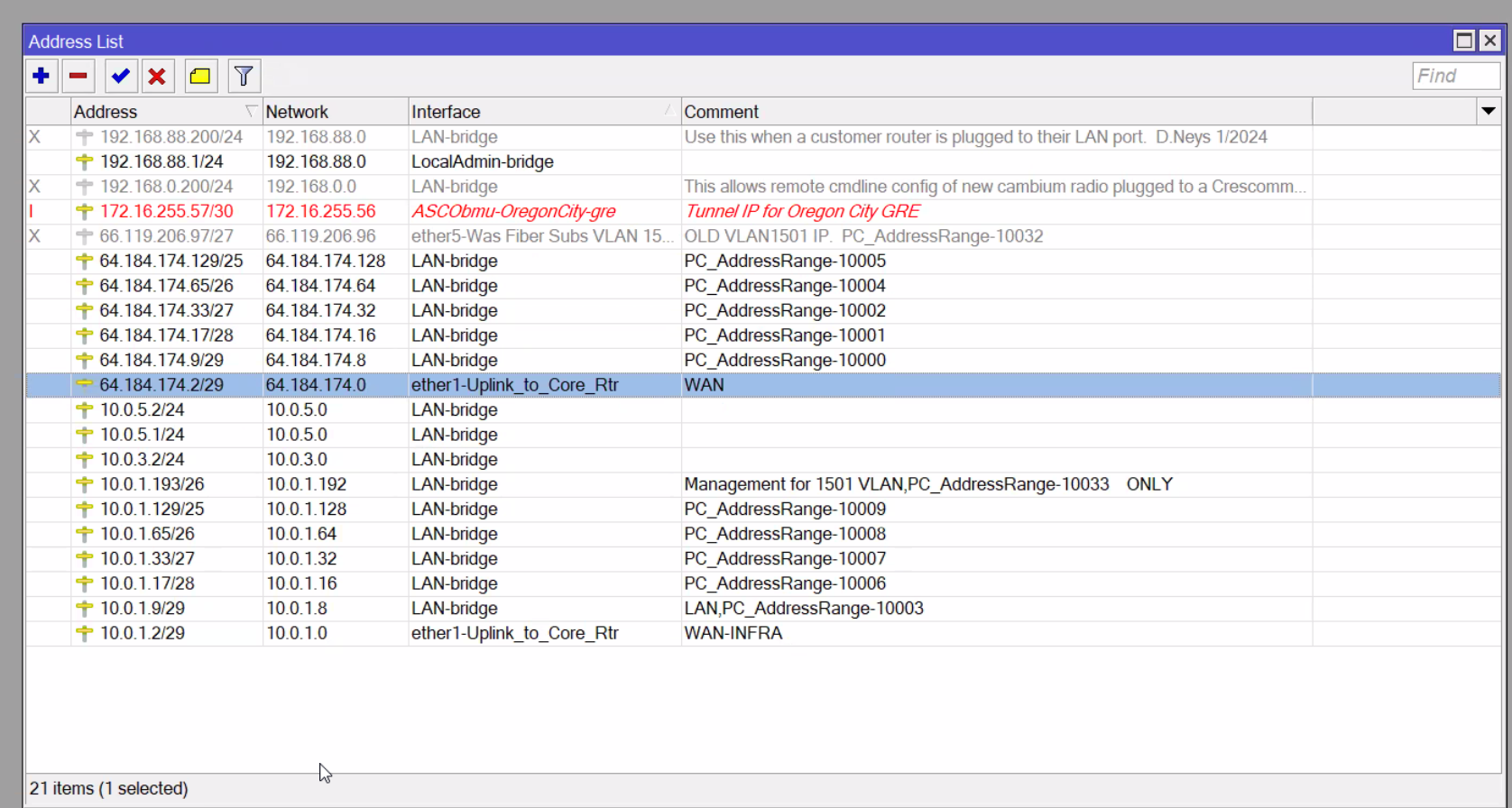
Task: Sort by the Comment column header
Action: click(997, 112)
